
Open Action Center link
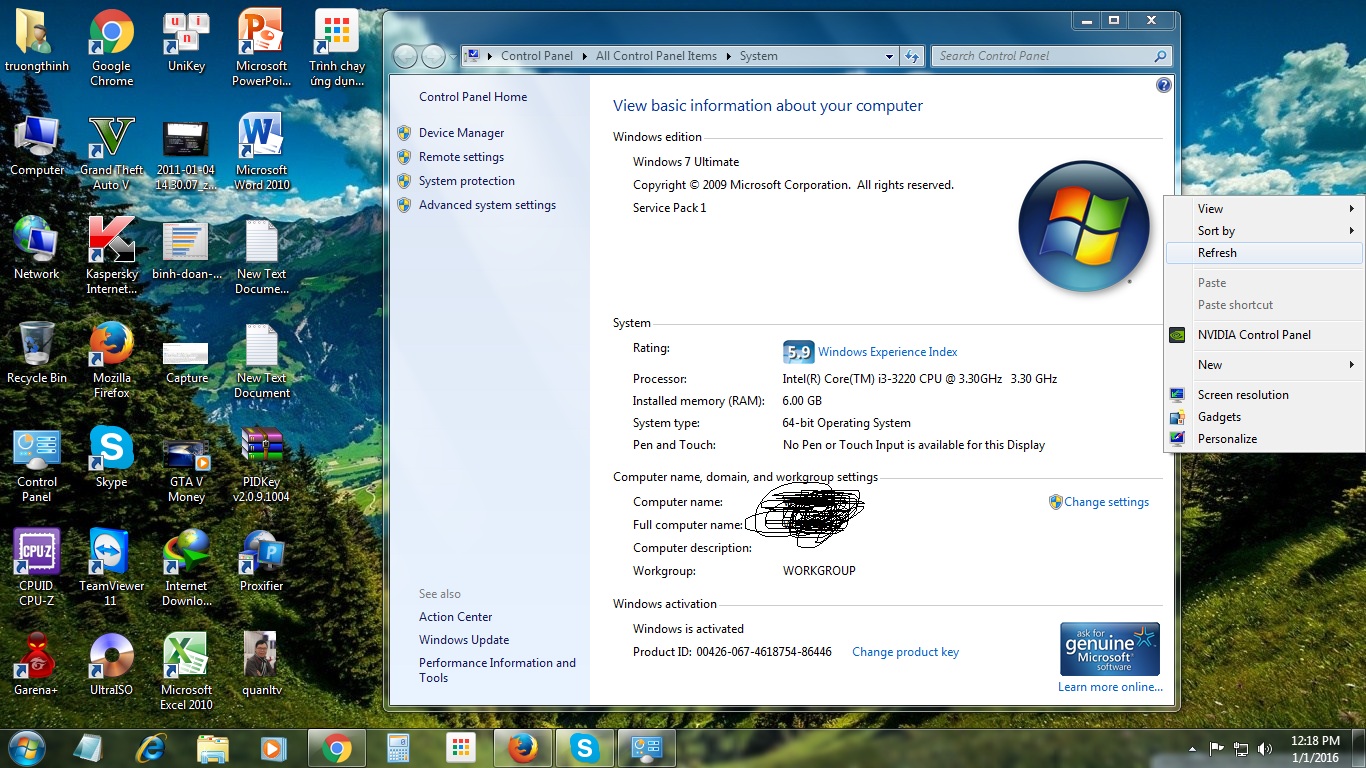(x=455, y=617)
